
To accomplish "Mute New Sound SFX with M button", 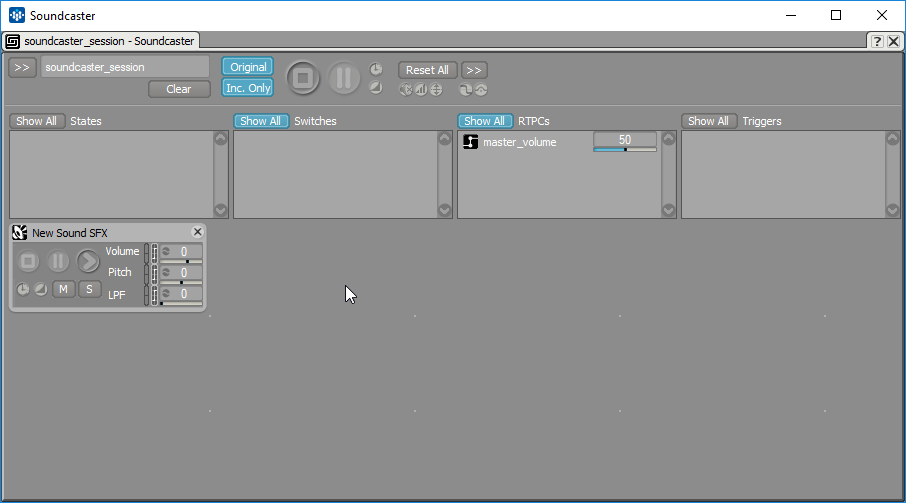I will click(64, 289).
